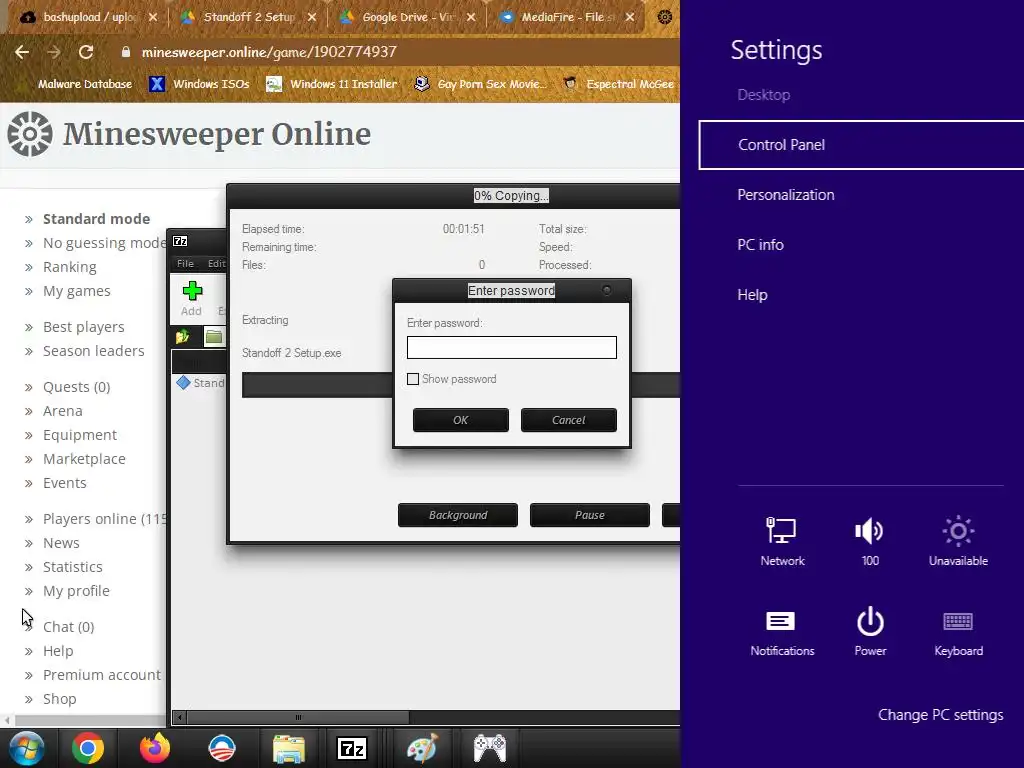Open Help in the Settings charm
The height and width of the screenshot is (768, 1024).
tap(752, 295)
